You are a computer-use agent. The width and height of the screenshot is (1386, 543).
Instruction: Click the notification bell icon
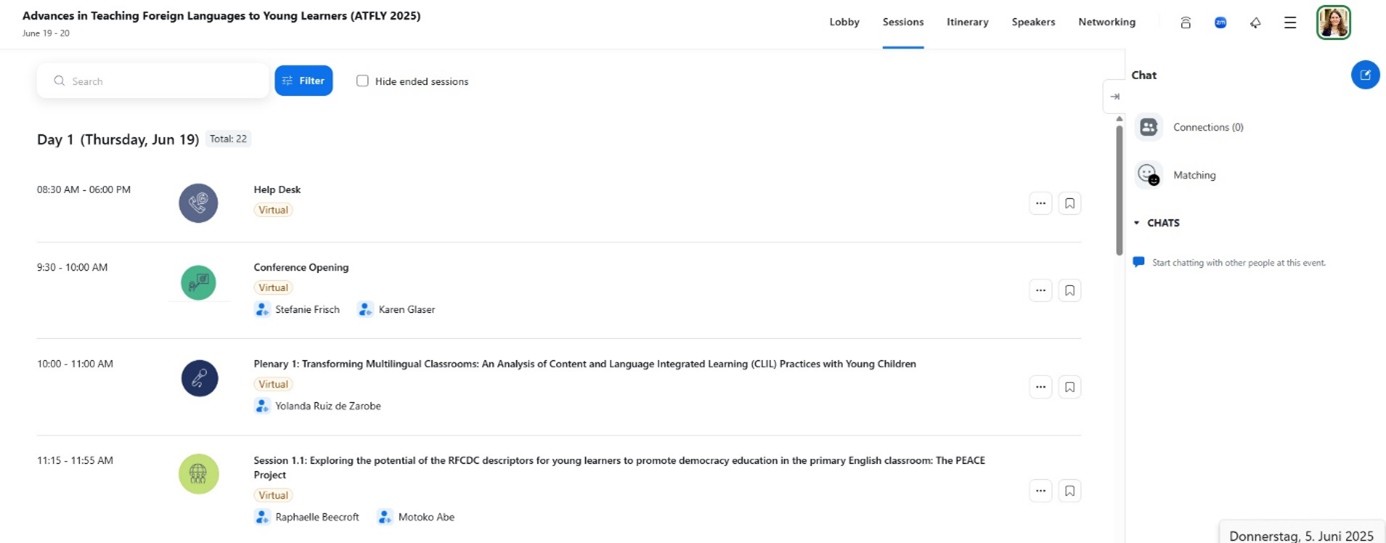tap(1255, 22)
